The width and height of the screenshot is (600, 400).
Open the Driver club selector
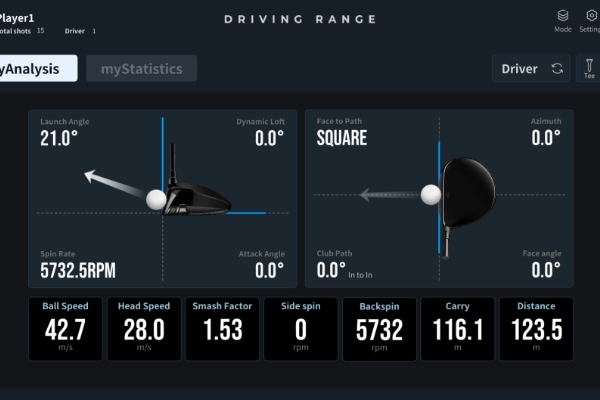[x=520, y=69]
